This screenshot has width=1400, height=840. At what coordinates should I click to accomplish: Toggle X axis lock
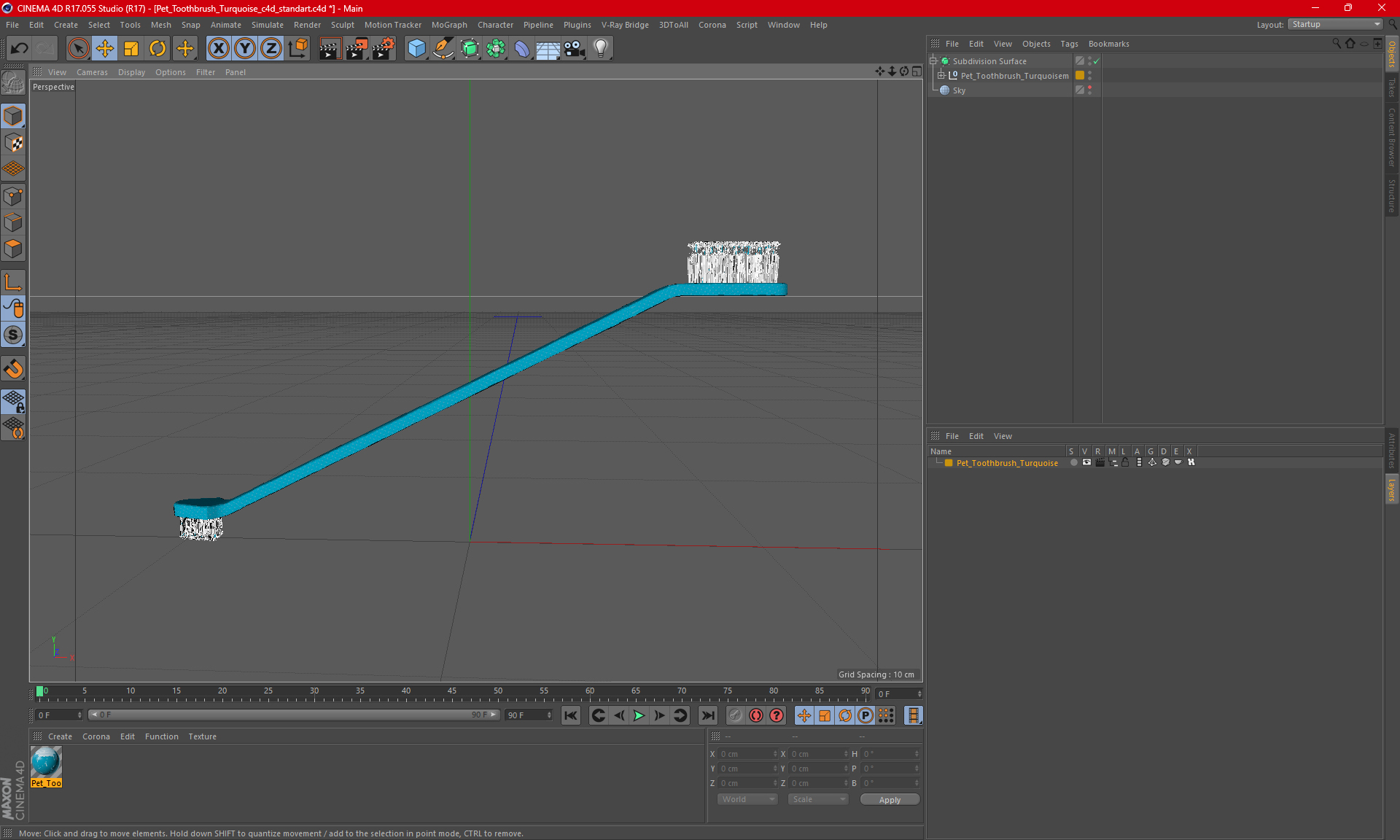[218, 49]
